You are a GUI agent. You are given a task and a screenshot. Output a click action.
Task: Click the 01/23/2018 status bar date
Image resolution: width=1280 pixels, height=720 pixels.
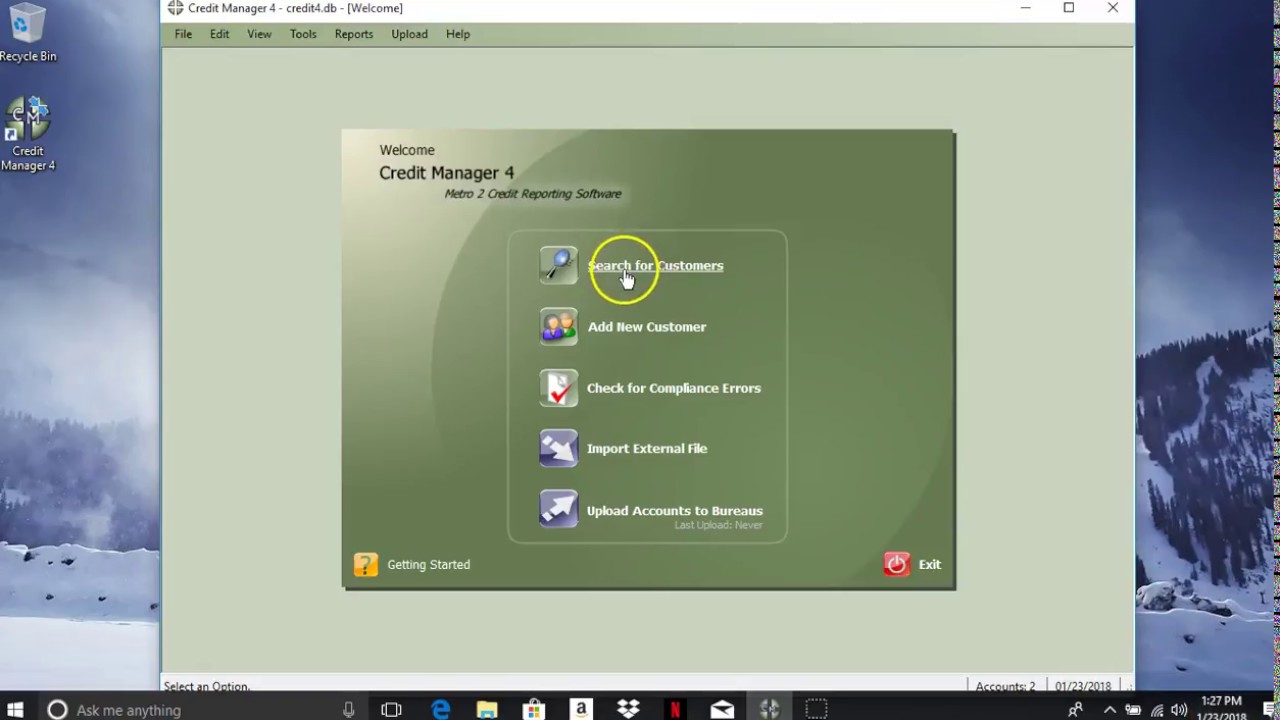[1083, 687]
